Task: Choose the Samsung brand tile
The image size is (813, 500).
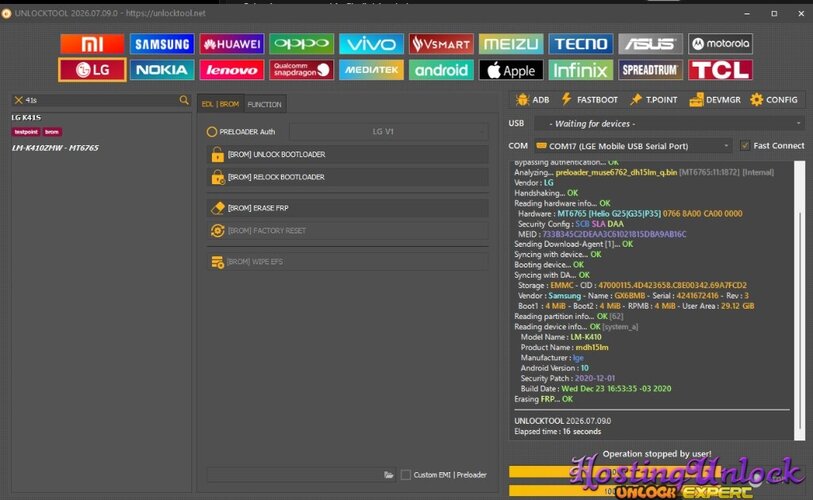Action: (162, 44)
